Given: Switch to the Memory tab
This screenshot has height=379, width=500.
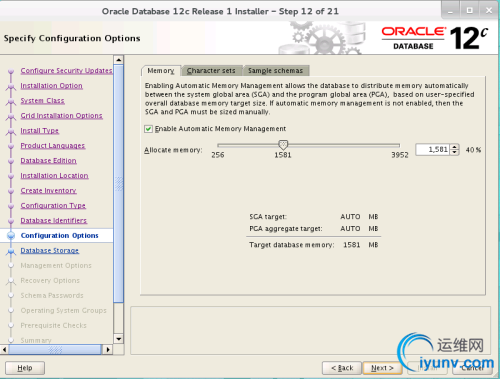Looking at the screenshot, I should coord(161,71).
